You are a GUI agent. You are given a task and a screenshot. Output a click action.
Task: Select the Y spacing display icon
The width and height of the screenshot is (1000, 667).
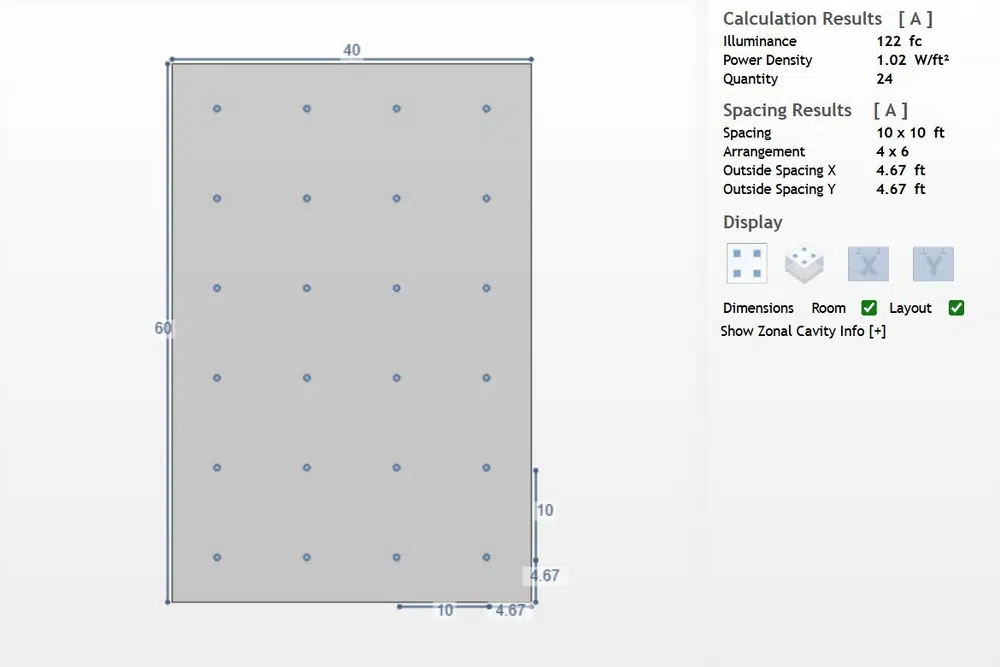point(933,263)
